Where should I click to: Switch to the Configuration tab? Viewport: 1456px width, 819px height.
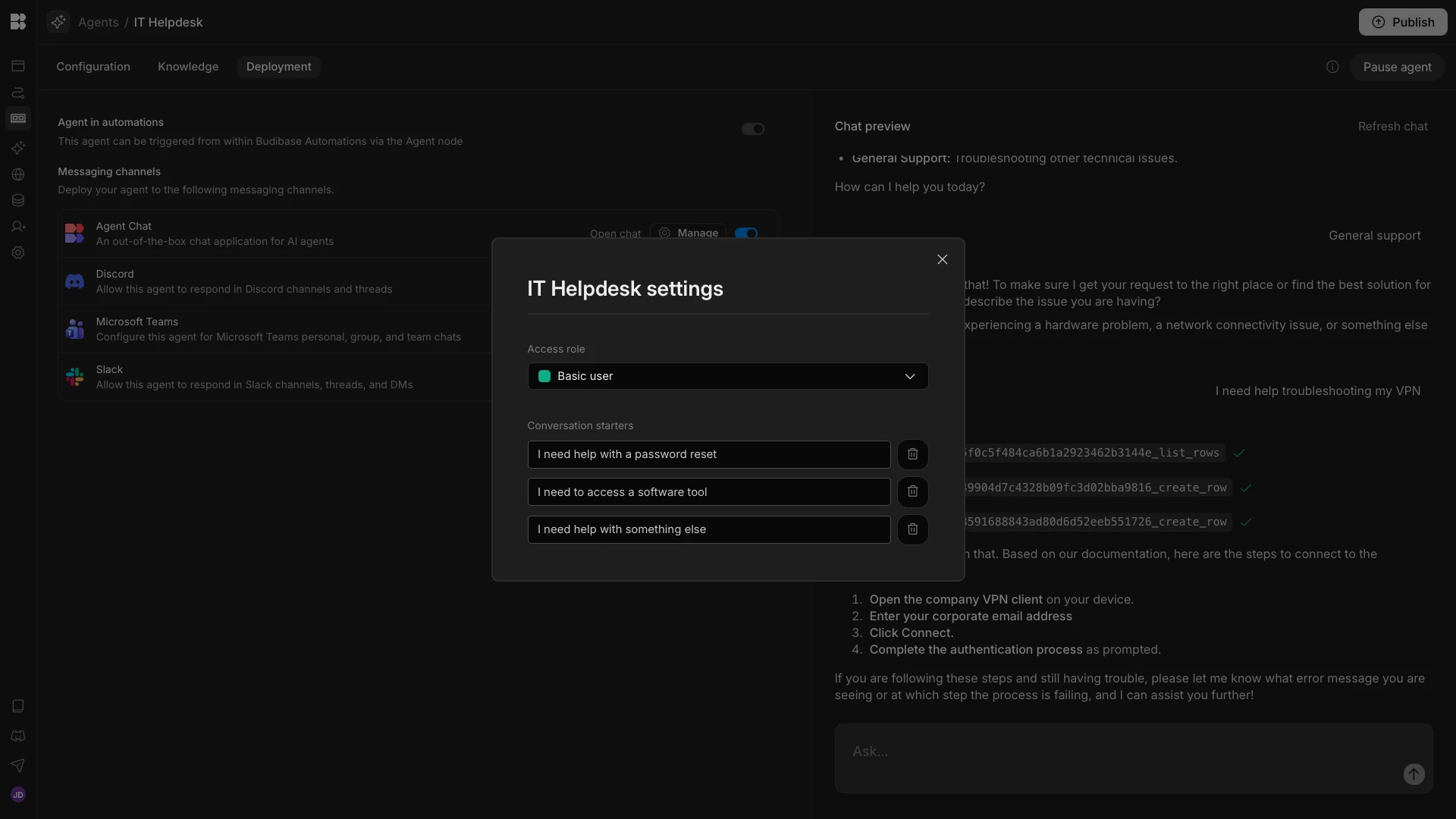[x=93, y=67]
